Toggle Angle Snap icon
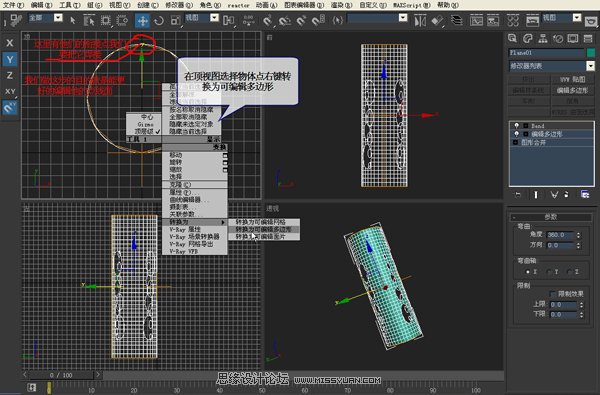 [285, 20]
